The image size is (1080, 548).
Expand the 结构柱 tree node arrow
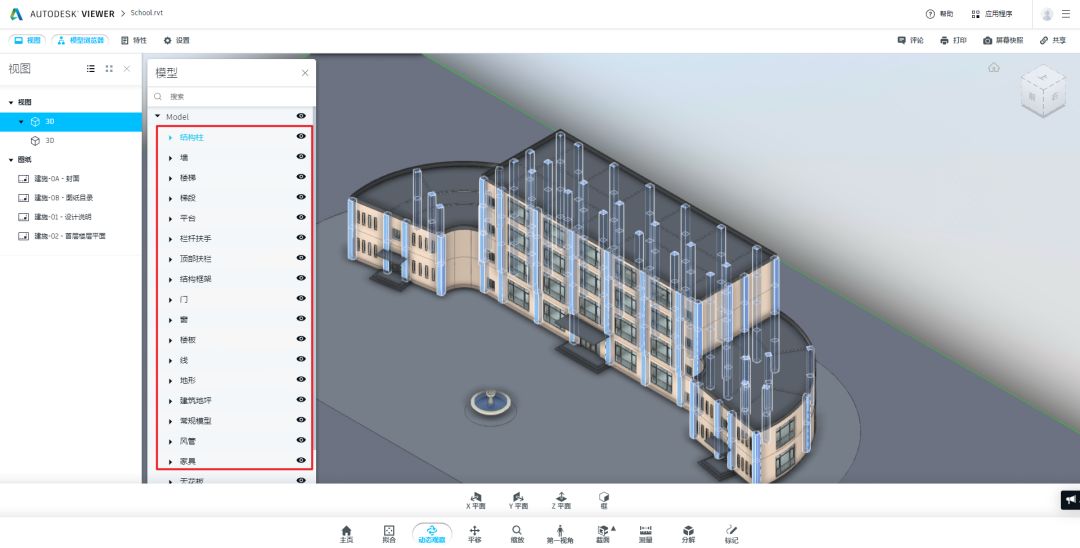(x=171, y=138)
